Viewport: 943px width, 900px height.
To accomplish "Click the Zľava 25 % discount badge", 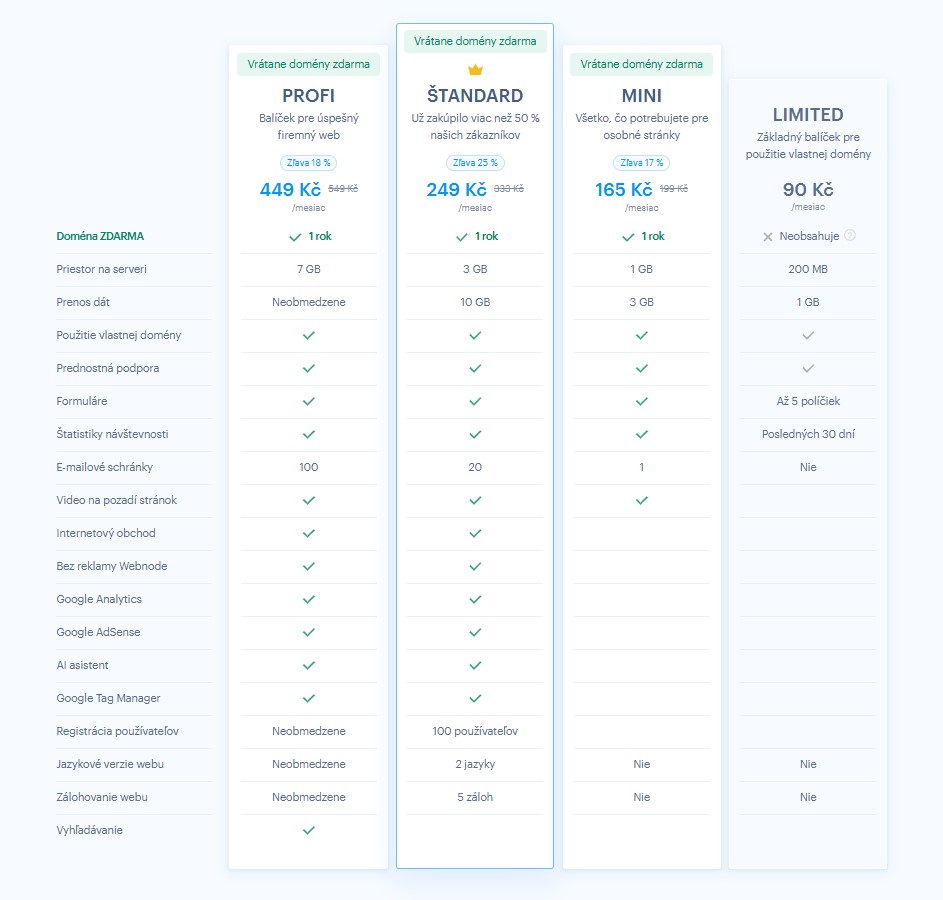I will pyautogui.click(x=475, y=163).
